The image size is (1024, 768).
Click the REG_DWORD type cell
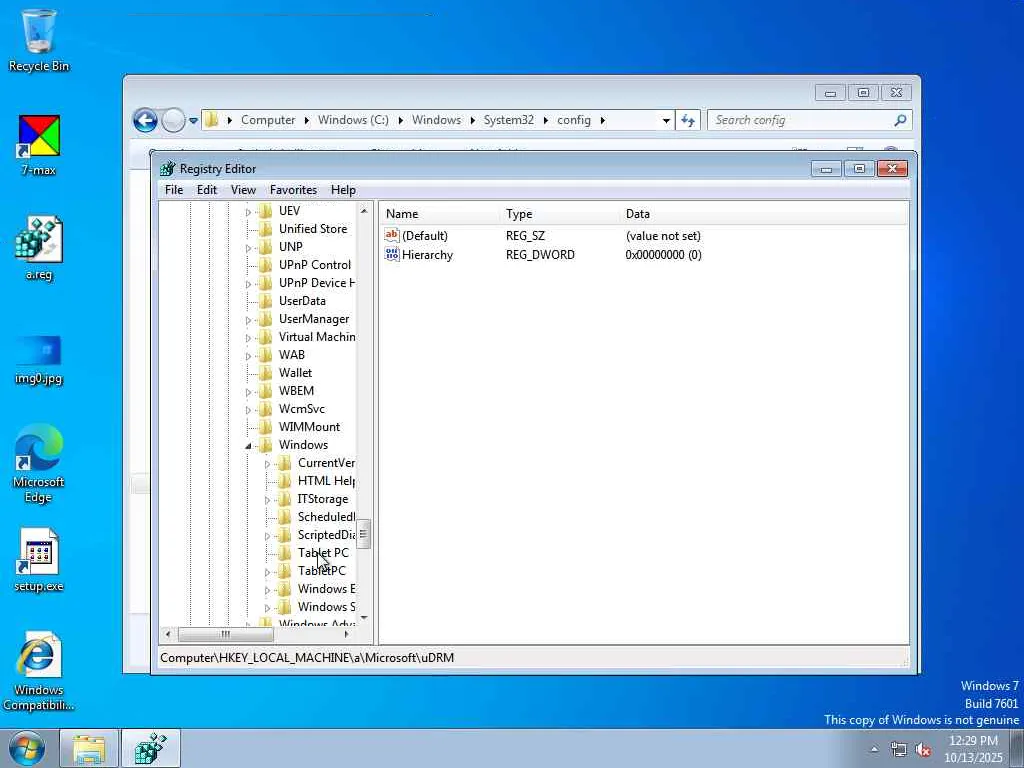[540, 255]
